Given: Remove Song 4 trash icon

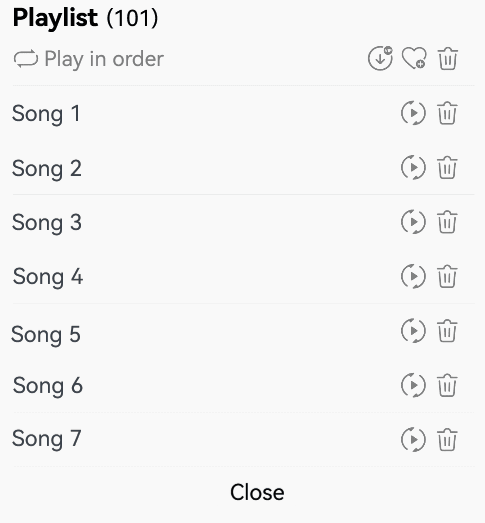Looking at the screenshot, I should click(447, 276).
